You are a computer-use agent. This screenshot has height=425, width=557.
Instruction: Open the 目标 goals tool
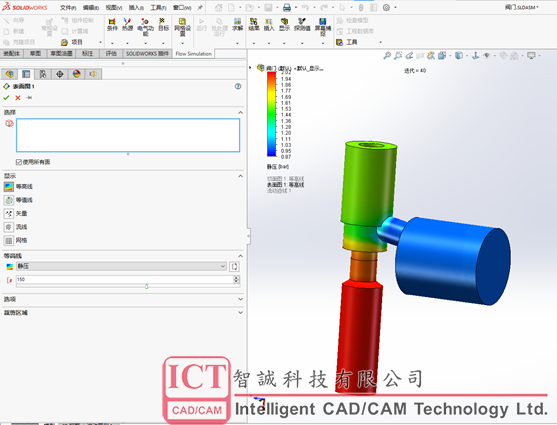[163, 25]
